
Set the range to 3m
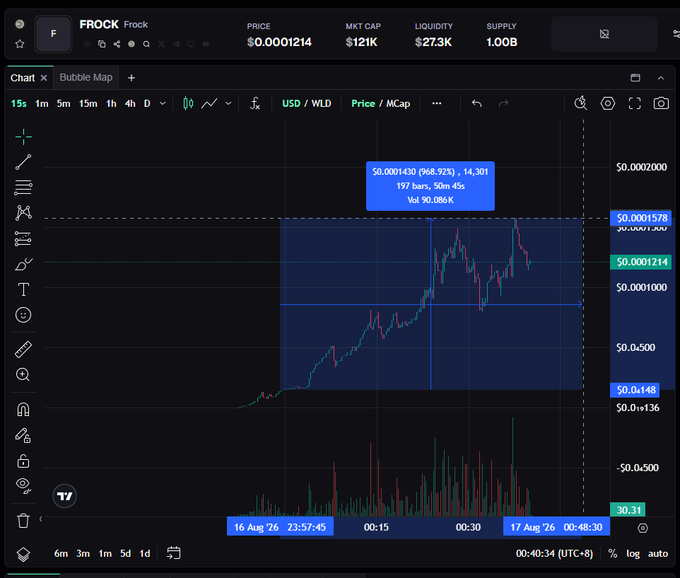click(83, 553)
